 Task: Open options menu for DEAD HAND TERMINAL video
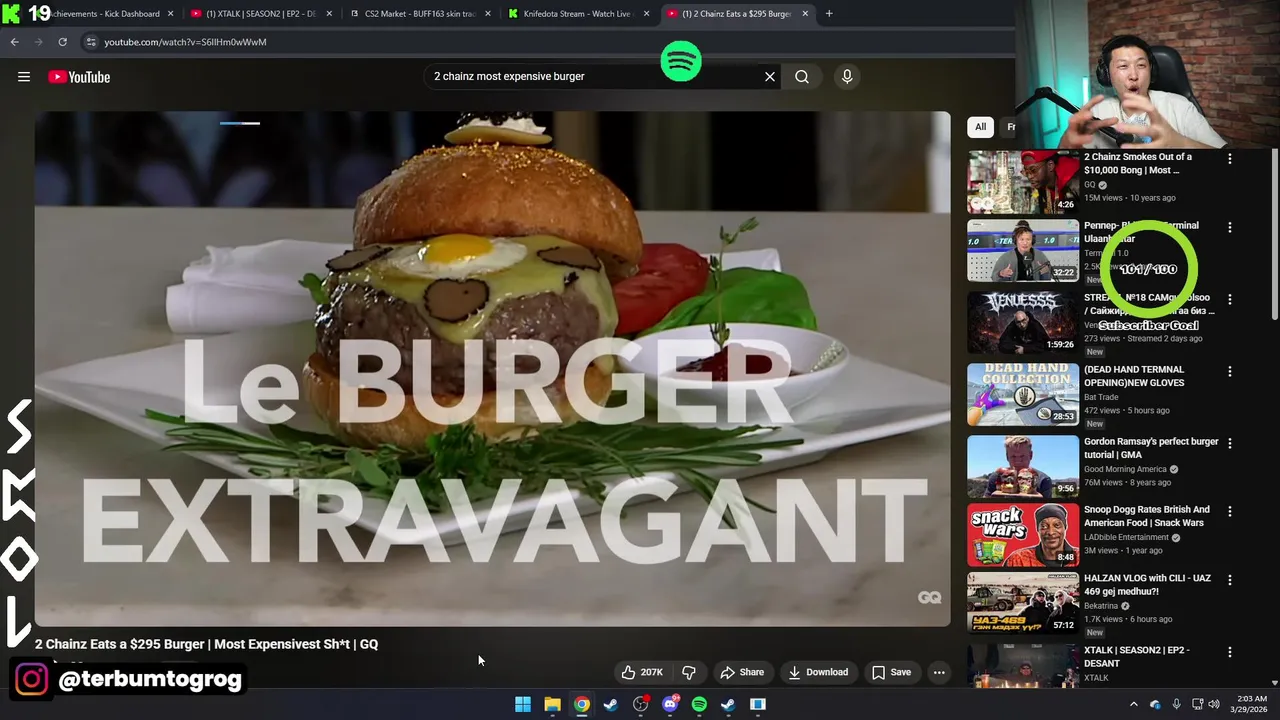pyautogui.click(x=1230, y=371)
